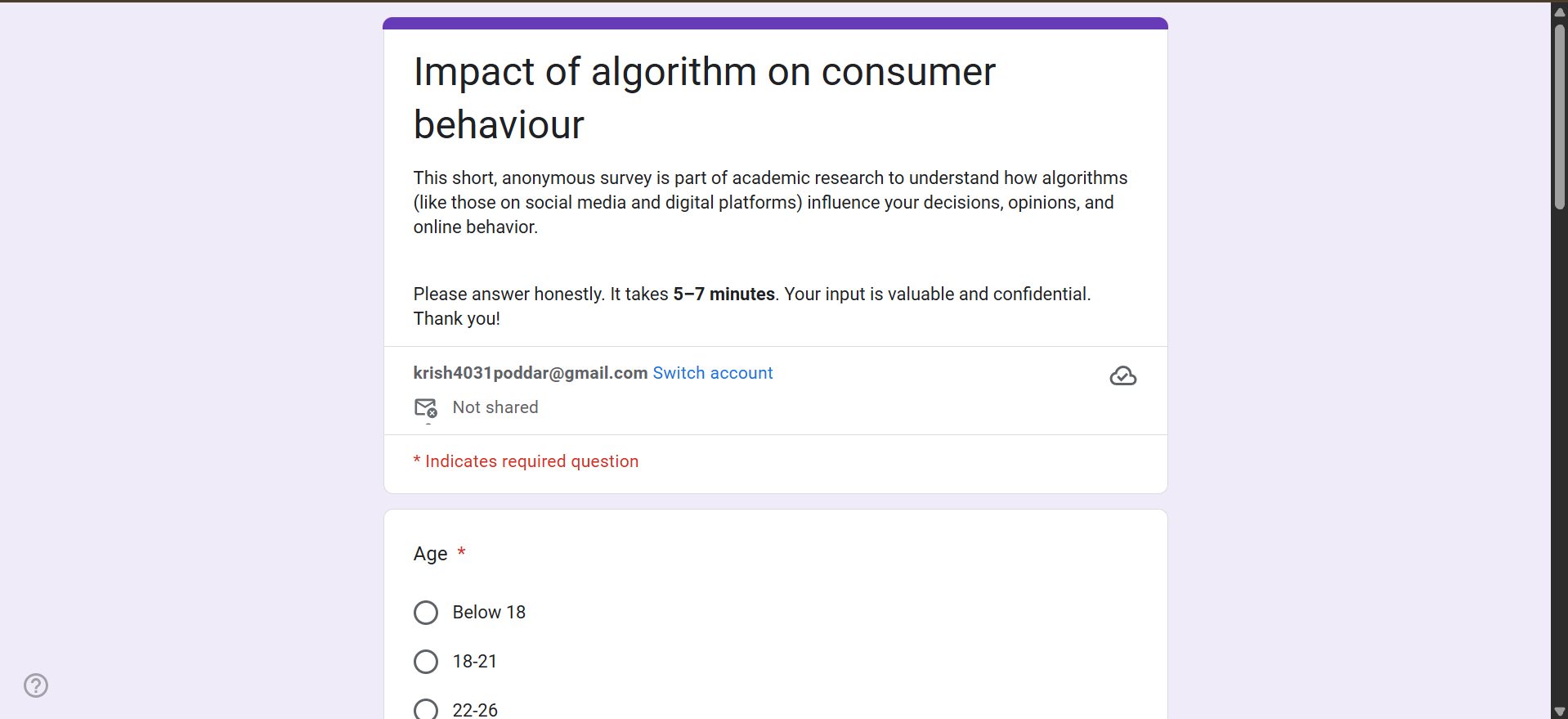Click the survey description paragraph
Screen dimensions: 1568x719
coord(770,203)
